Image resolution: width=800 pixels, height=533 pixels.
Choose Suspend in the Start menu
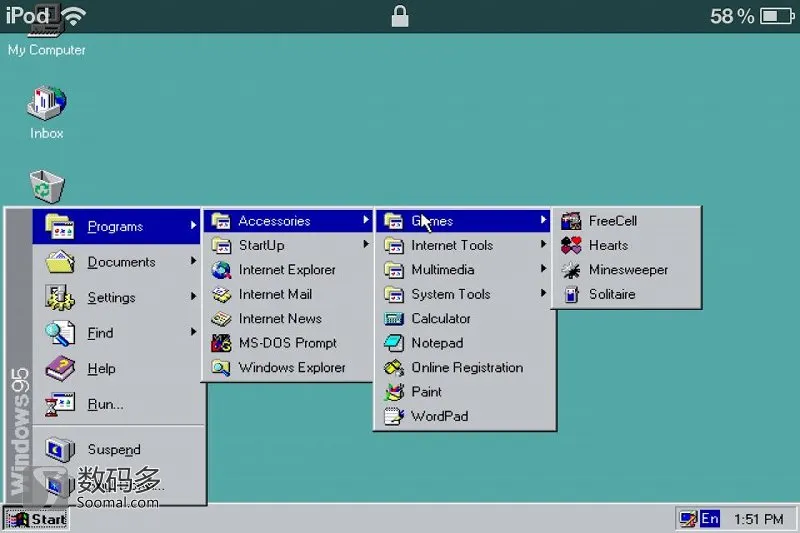click(117, 449)
